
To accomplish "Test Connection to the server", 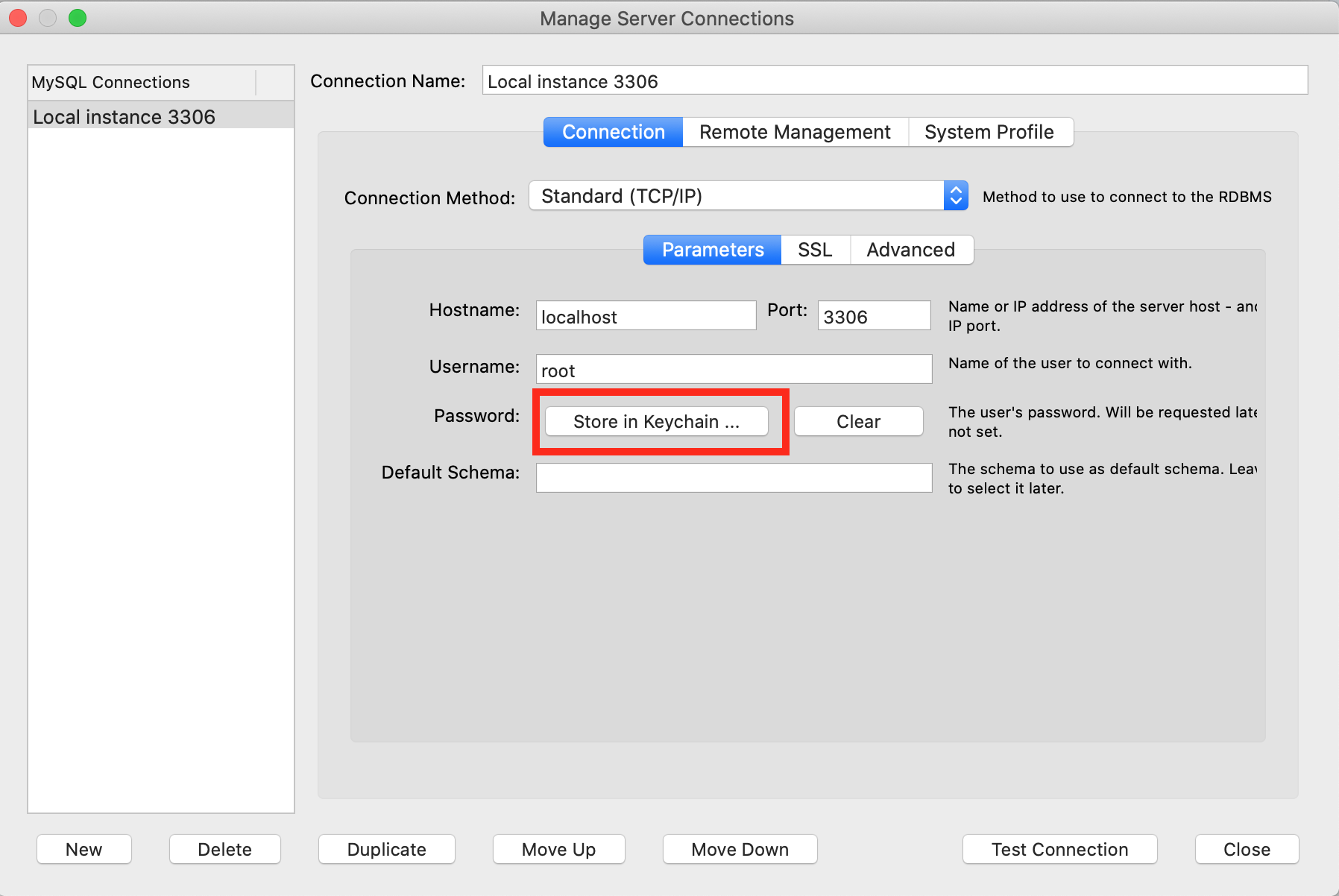I will [x=1060, y=849].
